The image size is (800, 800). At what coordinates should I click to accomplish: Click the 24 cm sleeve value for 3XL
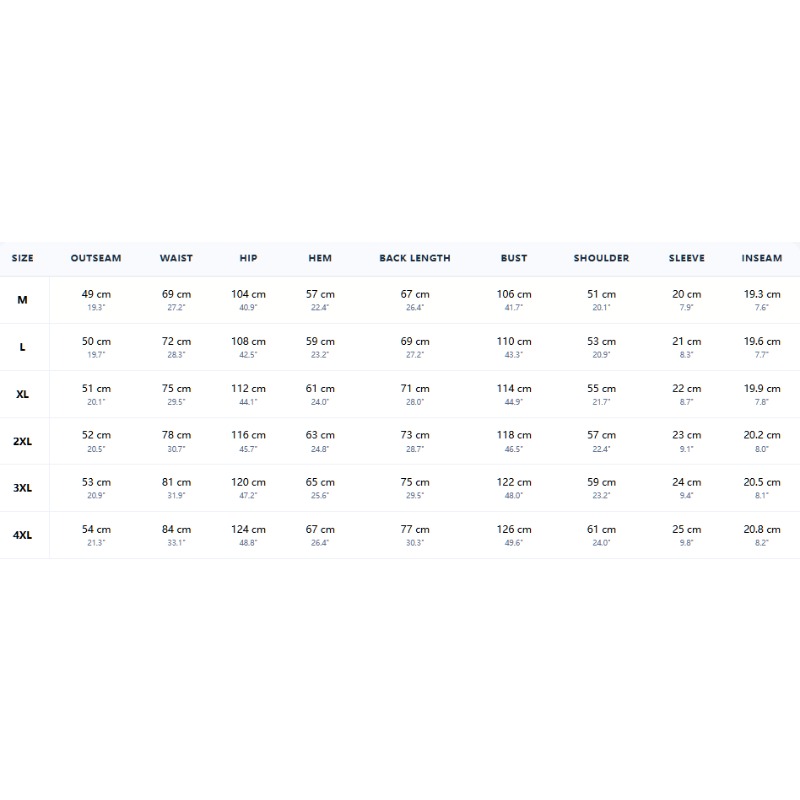[686, 482]
